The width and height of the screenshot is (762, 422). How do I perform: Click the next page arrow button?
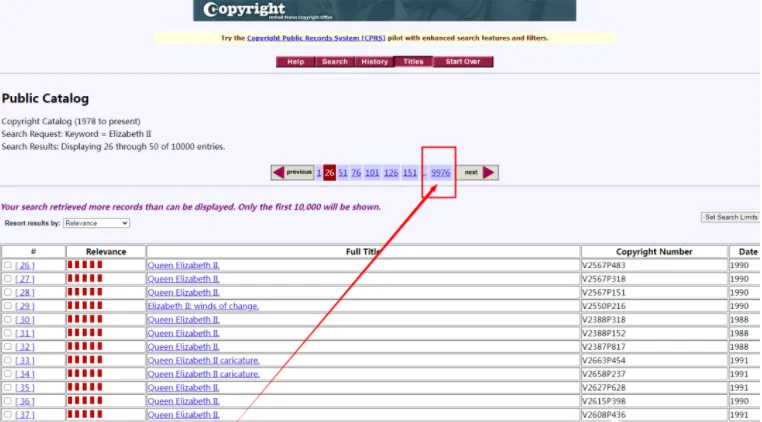478,172
